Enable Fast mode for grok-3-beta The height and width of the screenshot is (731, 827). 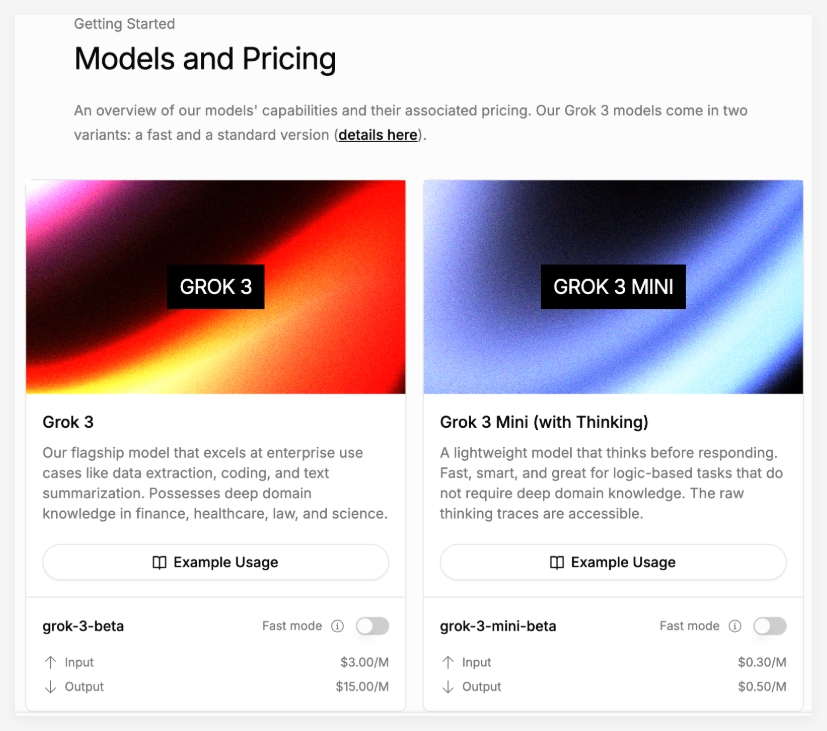[372, 626]
